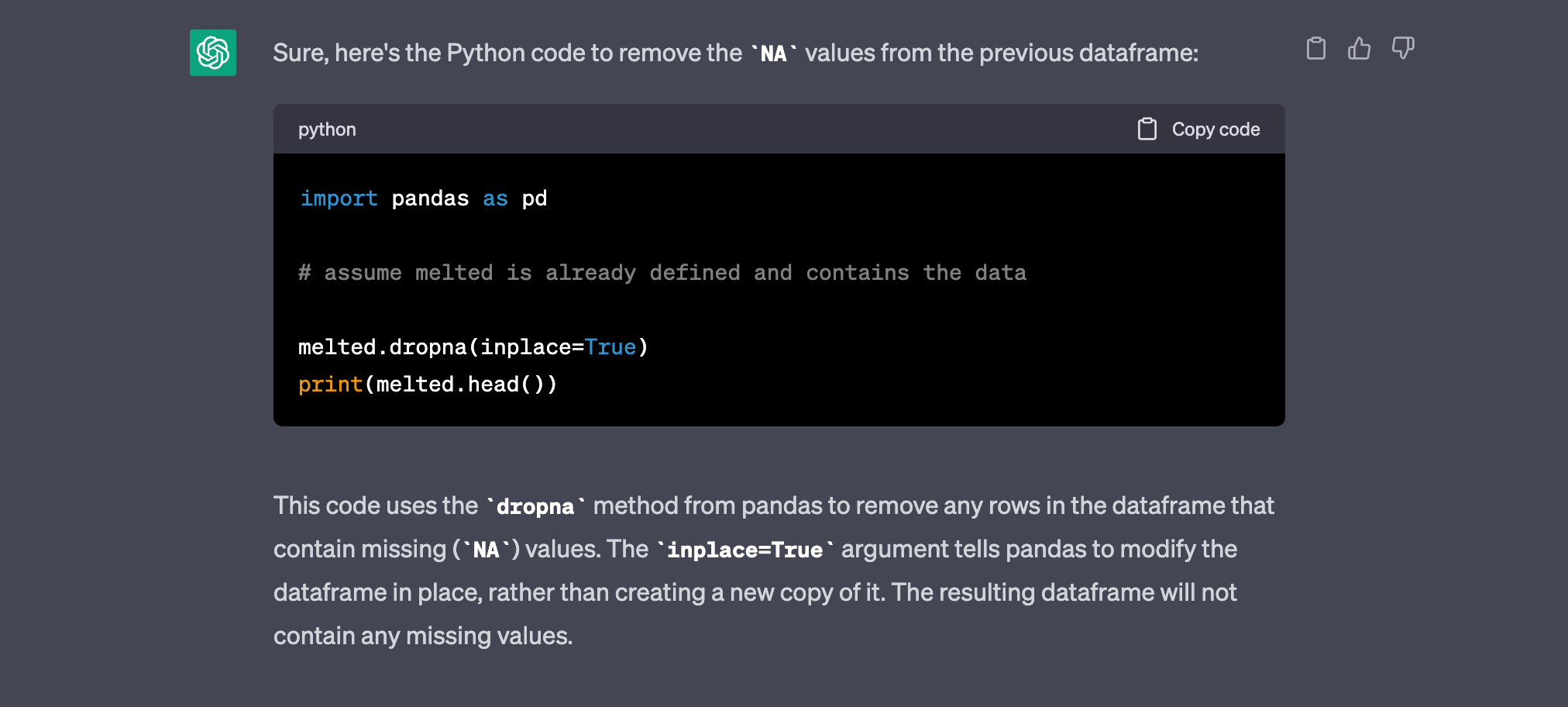
Task: Click the inline 'dropna' code in the explanation
Action: [535, 507]
